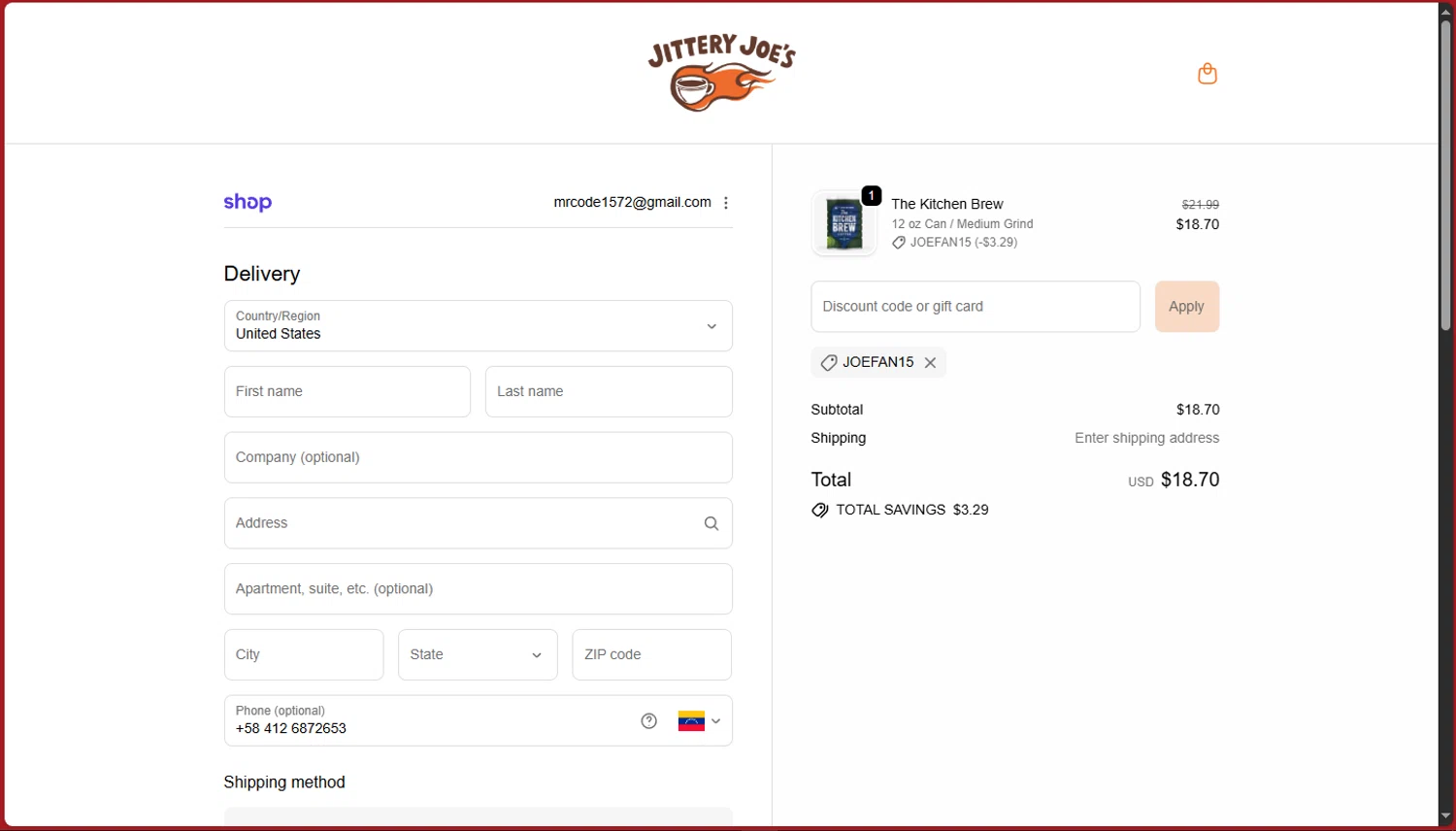The height and width of the screenshot is (831, 1456).
Task: Click the Apply discount button
Action: point(1186,307)
